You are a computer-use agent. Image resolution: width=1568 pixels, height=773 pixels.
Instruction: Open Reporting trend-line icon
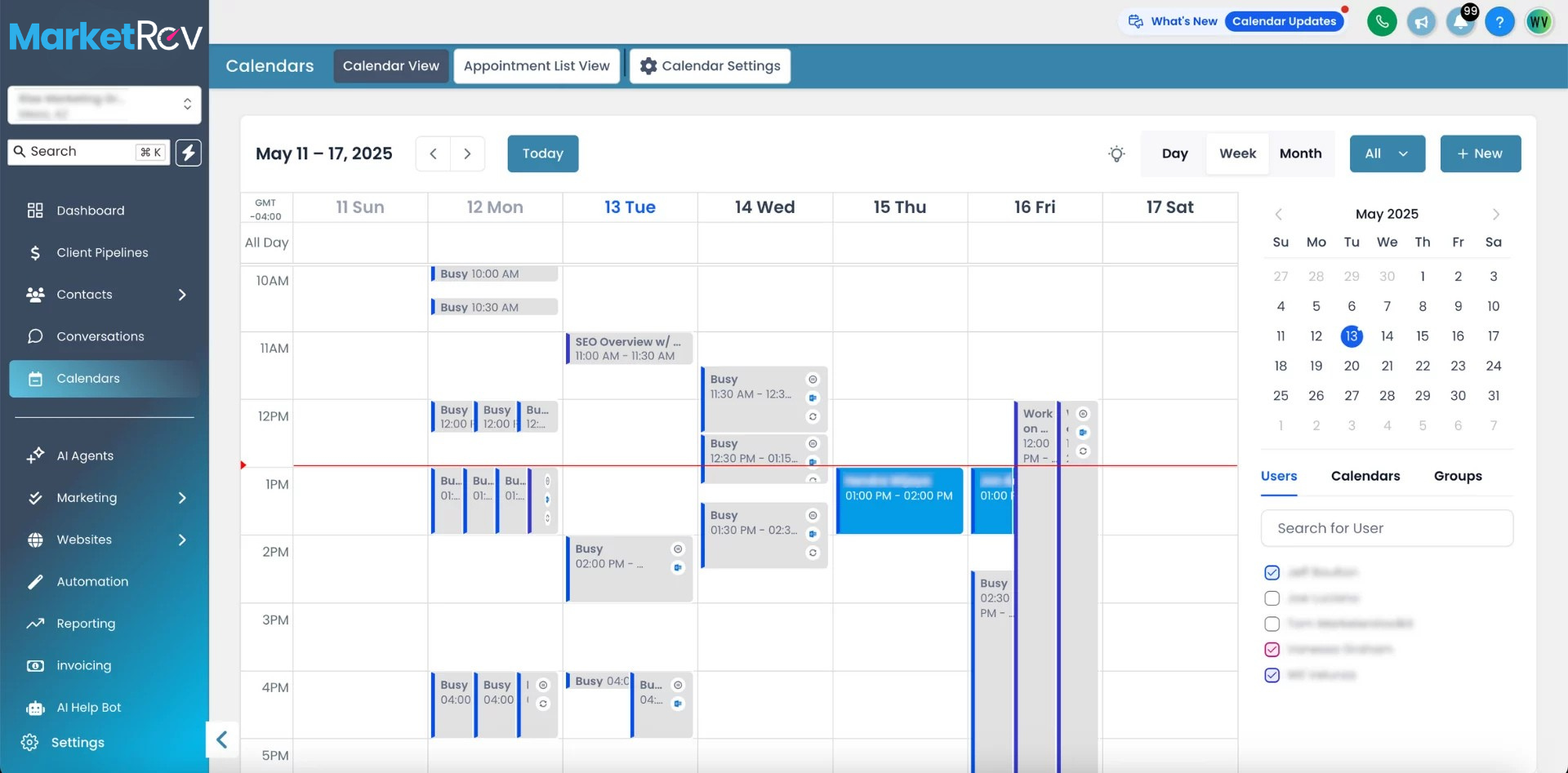point(35,624)
